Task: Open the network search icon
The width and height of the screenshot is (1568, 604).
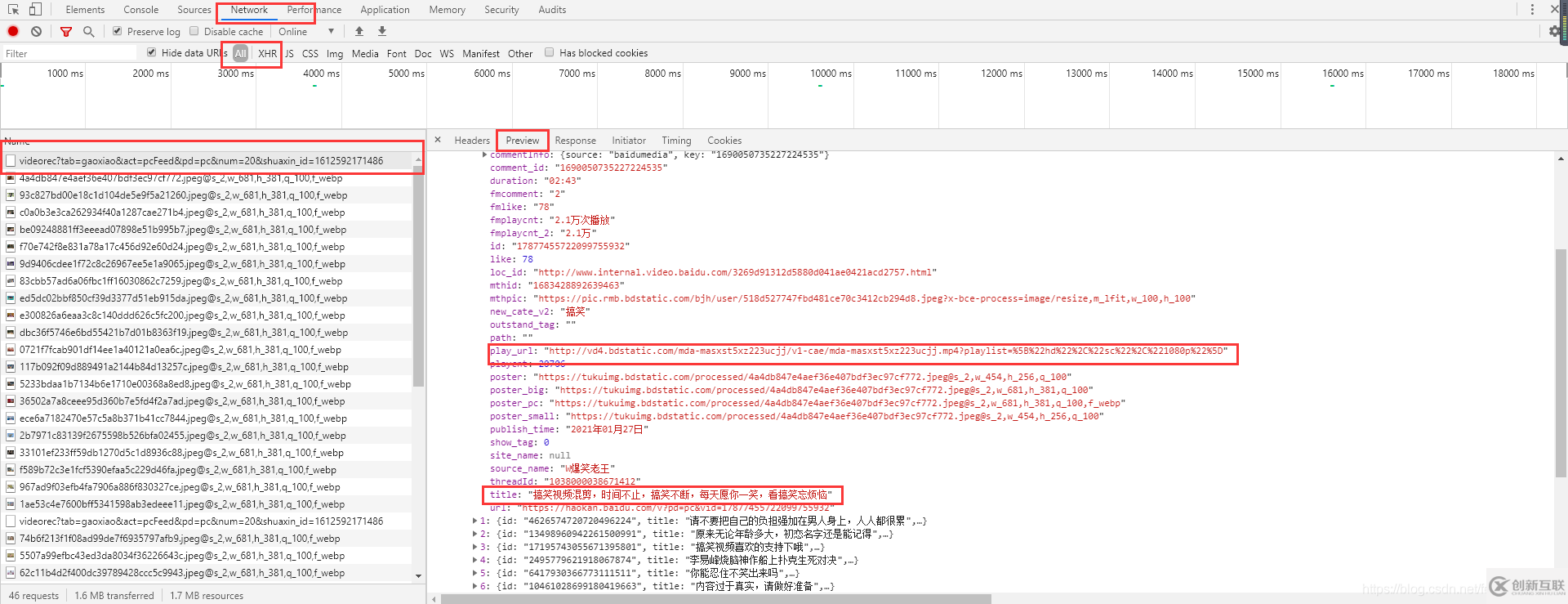Action: pos(88,31)
